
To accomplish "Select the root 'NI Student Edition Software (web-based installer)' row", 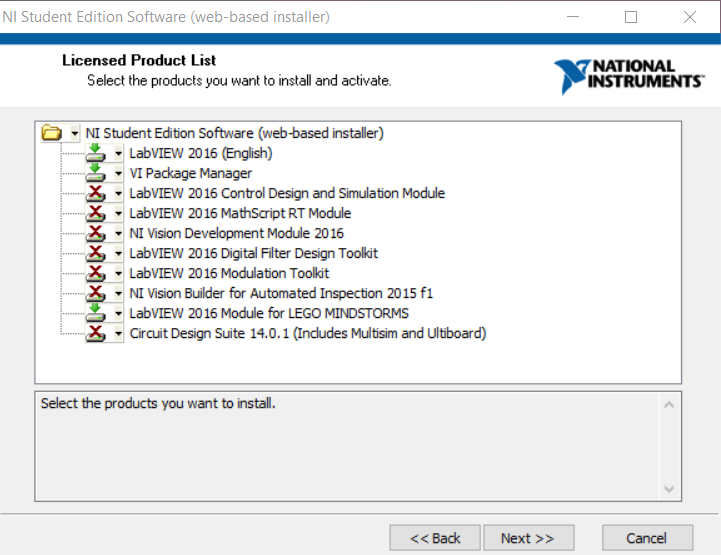I will [x=235, y=133].
